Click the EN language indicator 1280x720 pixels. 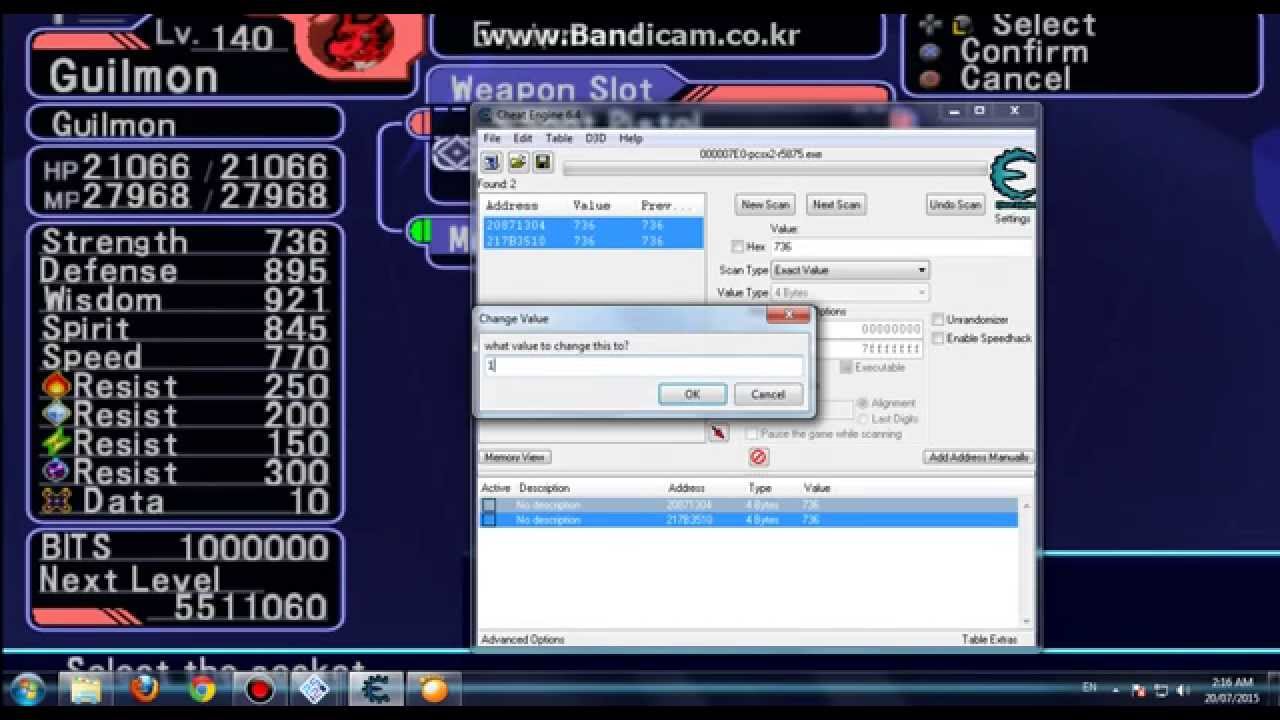coord(1090,688)
